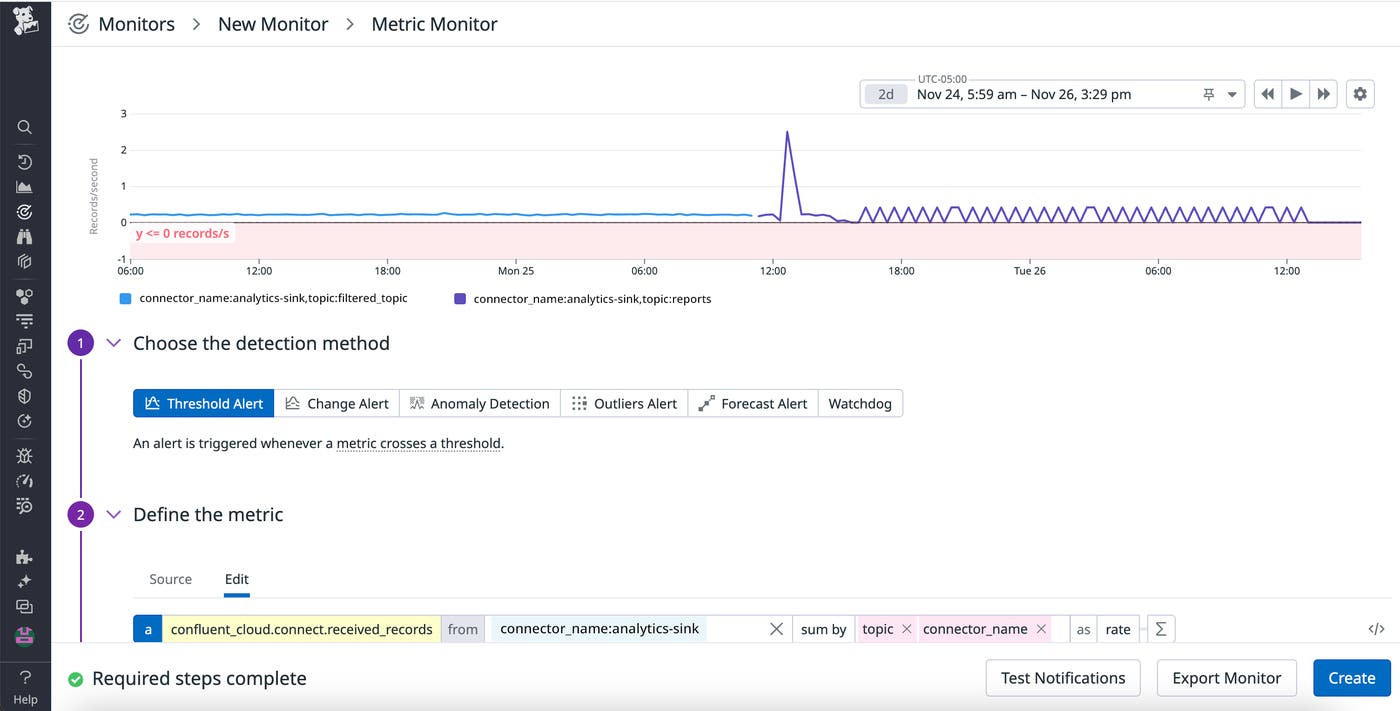Open the integrations puzzle piece icon
1400x711 pixels.
[25, 557]
